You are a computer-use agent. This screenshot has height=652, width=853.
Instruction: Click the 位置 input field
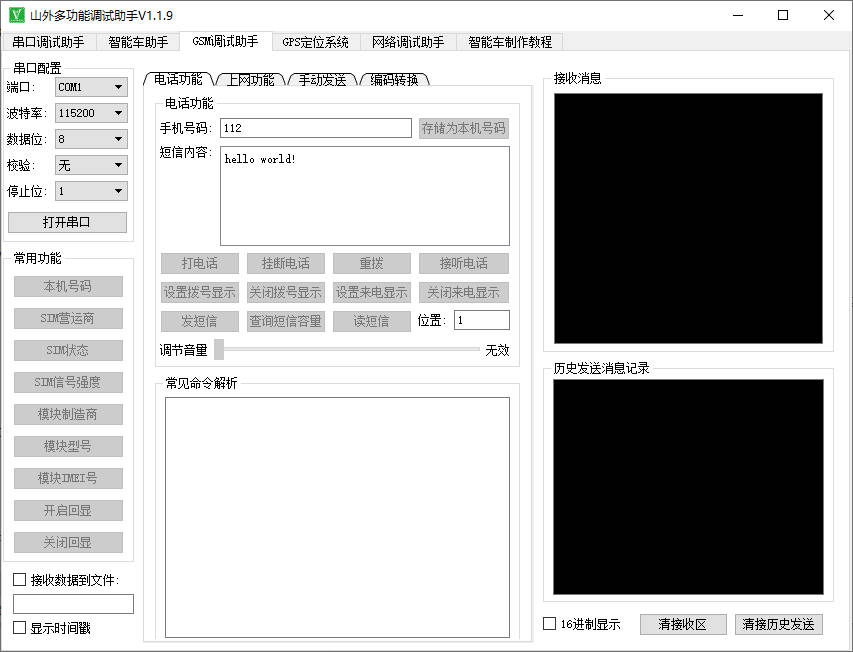pyautogui.click(x=482, y=320)
